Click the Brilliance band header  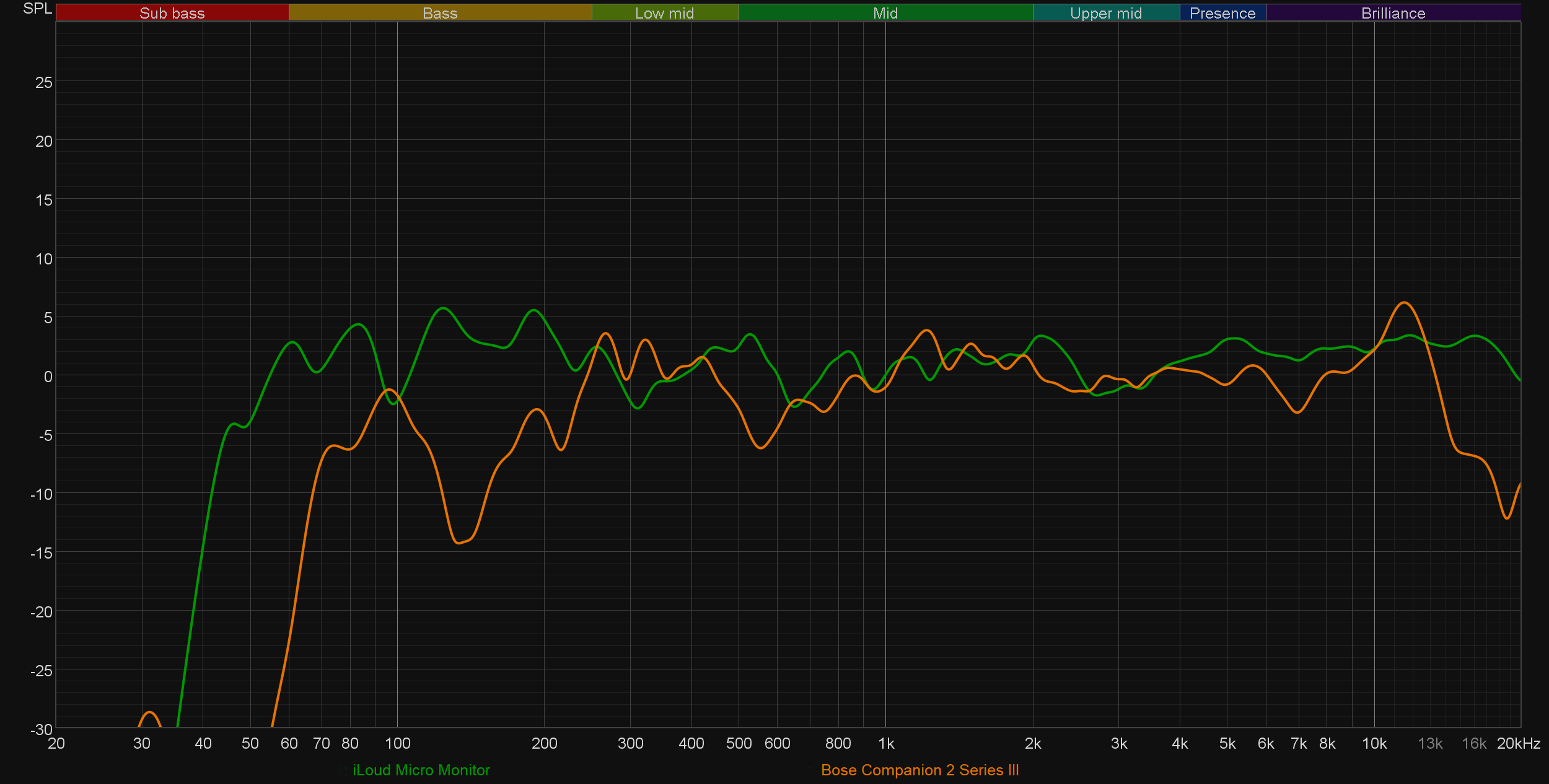pos(1393,13)
